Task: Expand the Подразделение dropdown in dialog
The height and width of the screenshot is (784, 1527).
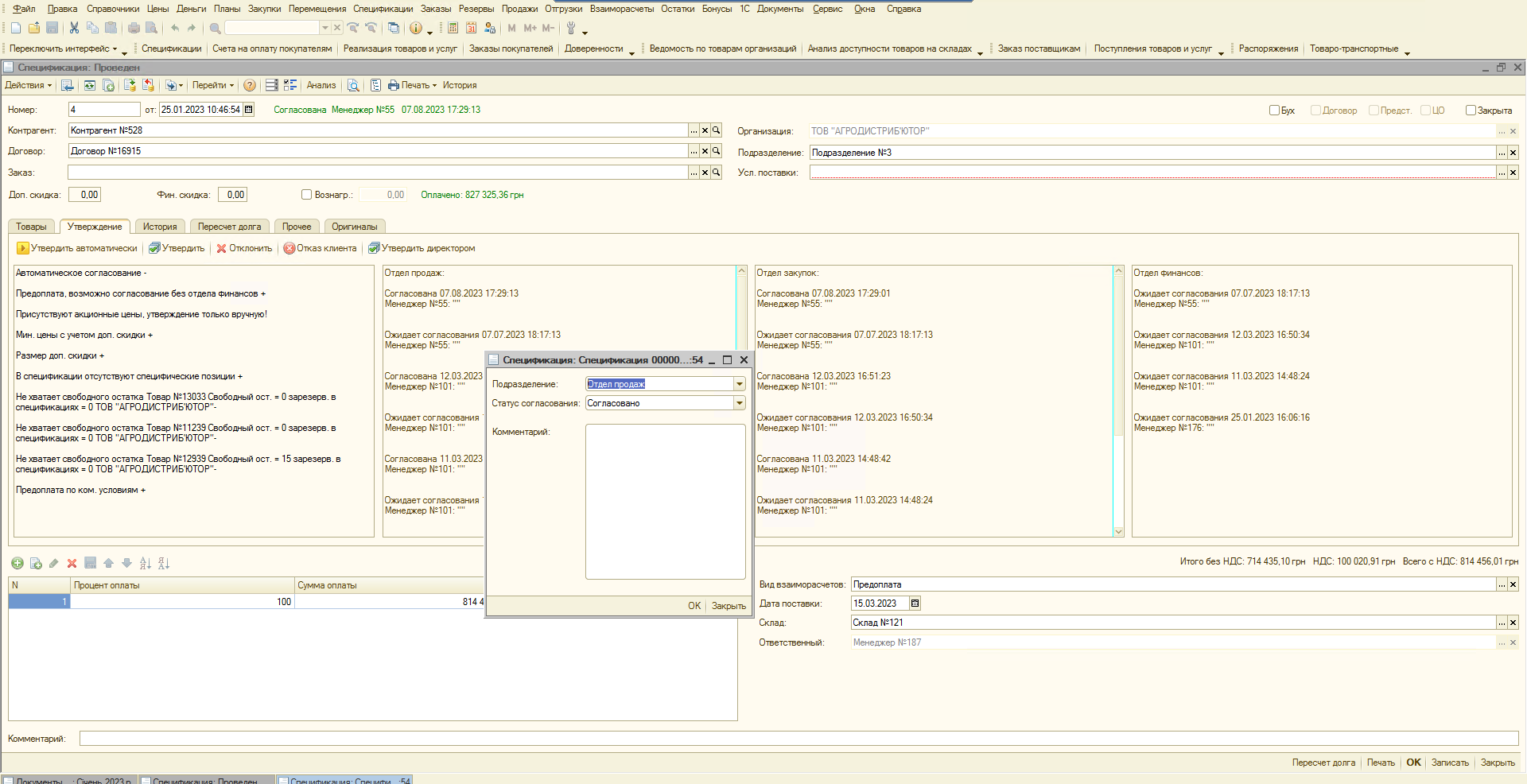Action: (x=739, y=384)
